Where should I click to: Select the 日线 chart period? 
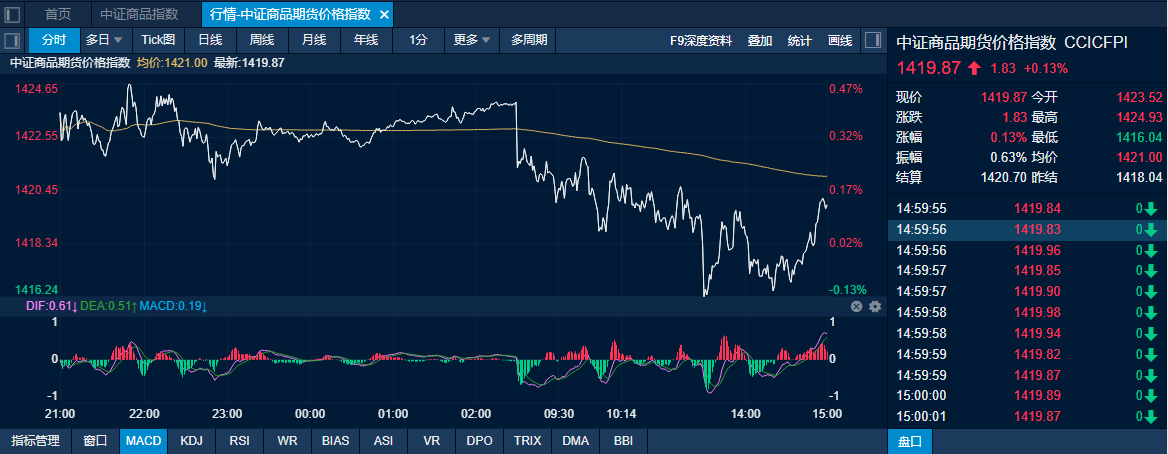coord(210,40)
